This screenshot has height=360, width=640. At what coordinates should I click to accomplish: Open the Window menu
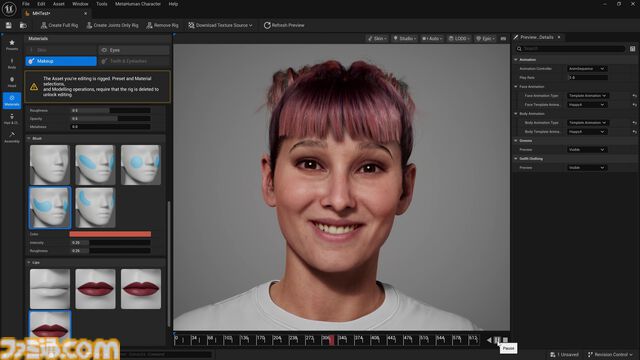pyautogui.click(x=80, y=4)
